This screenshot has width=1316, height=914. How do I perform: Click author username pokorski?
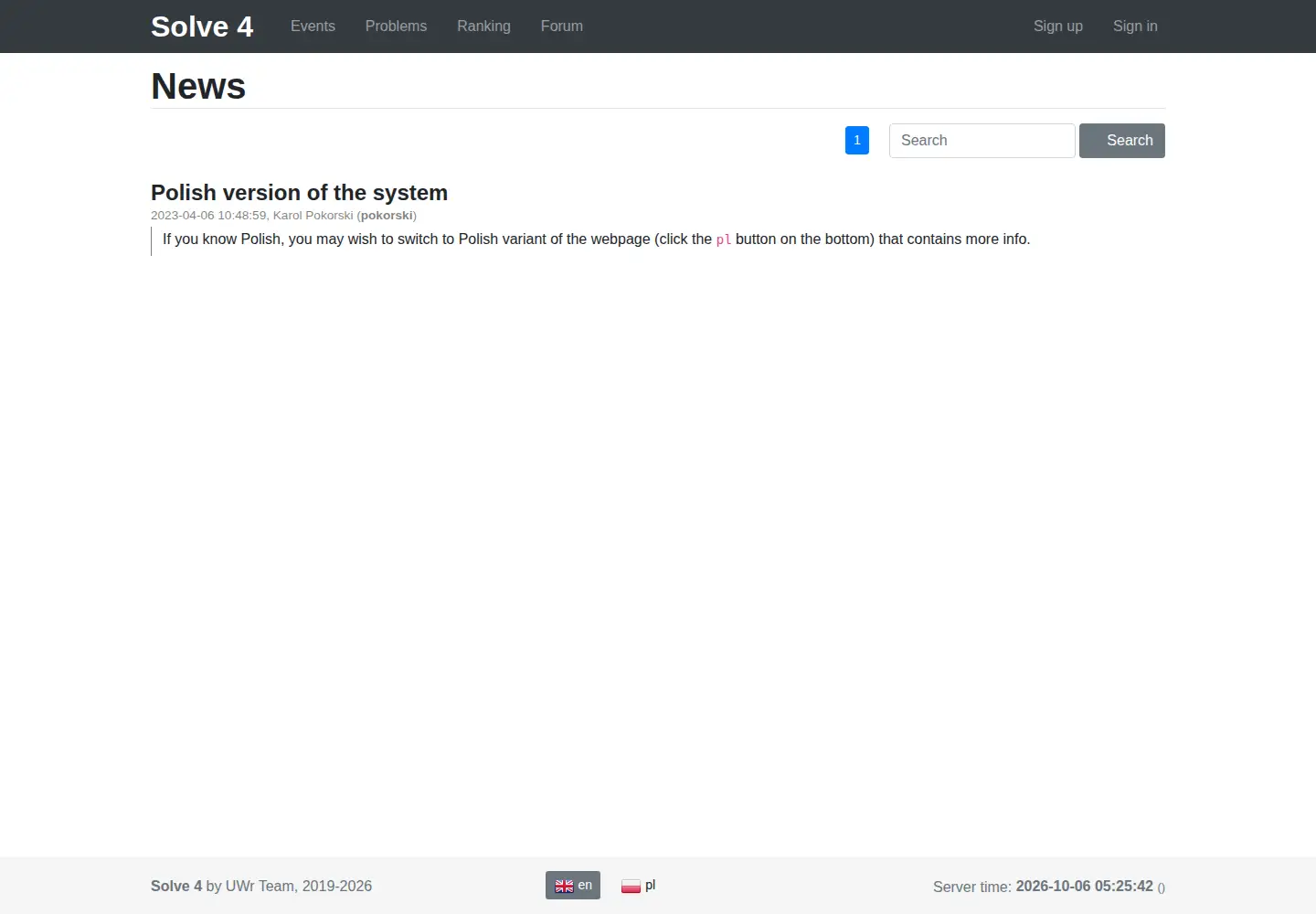(387, 216)
